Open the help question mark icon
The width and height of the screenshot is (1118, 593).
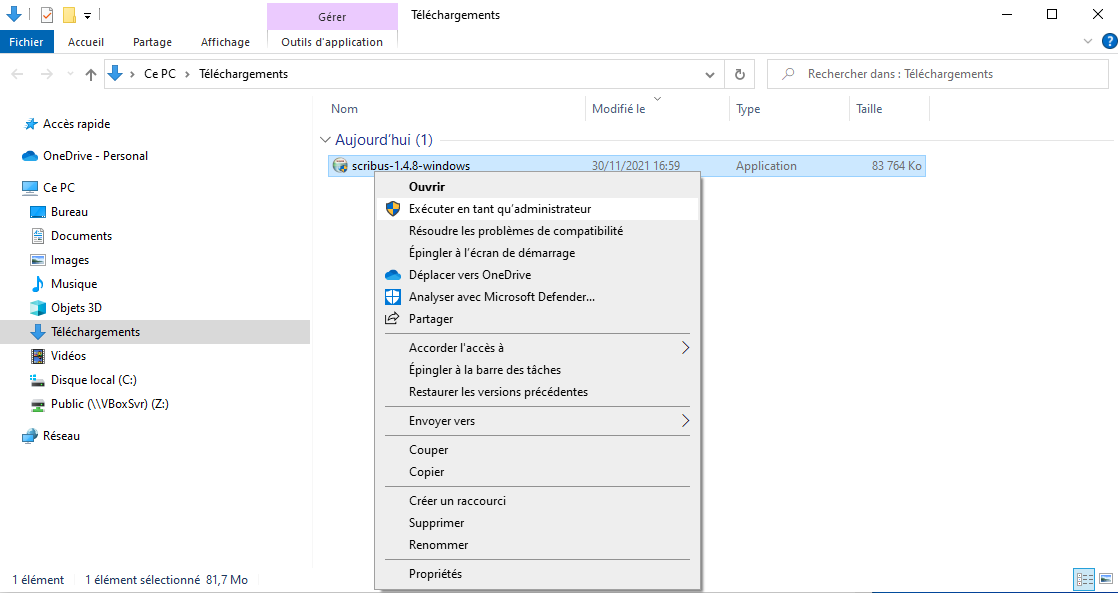[1107, 42]
